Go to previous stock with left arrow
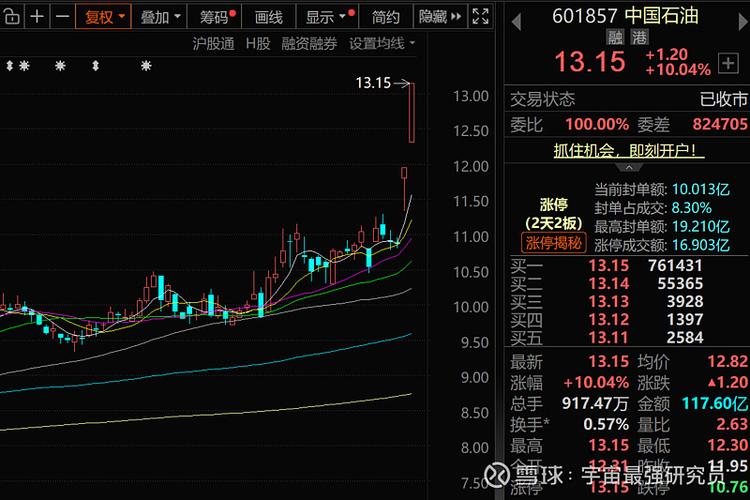 point(516,22)
